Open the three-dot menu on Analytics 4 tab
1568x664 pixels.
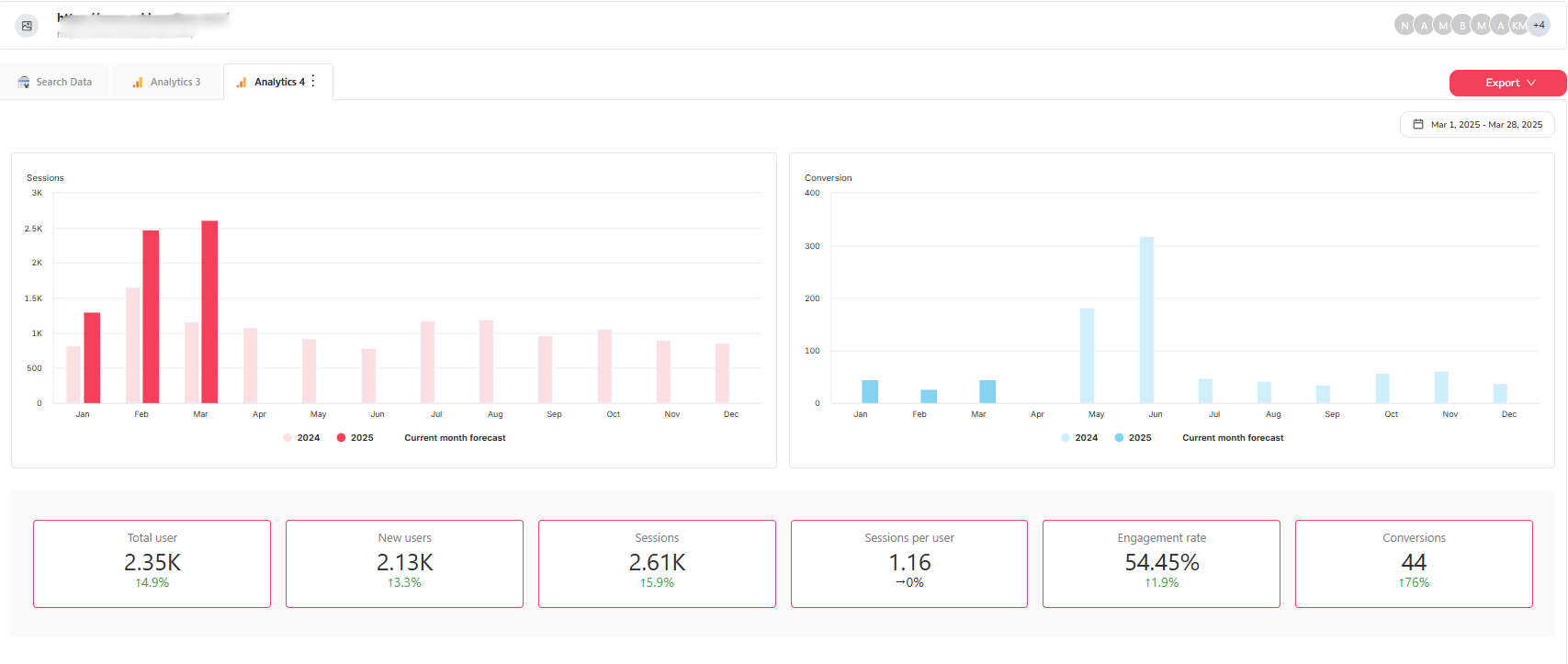coord(313,82)
